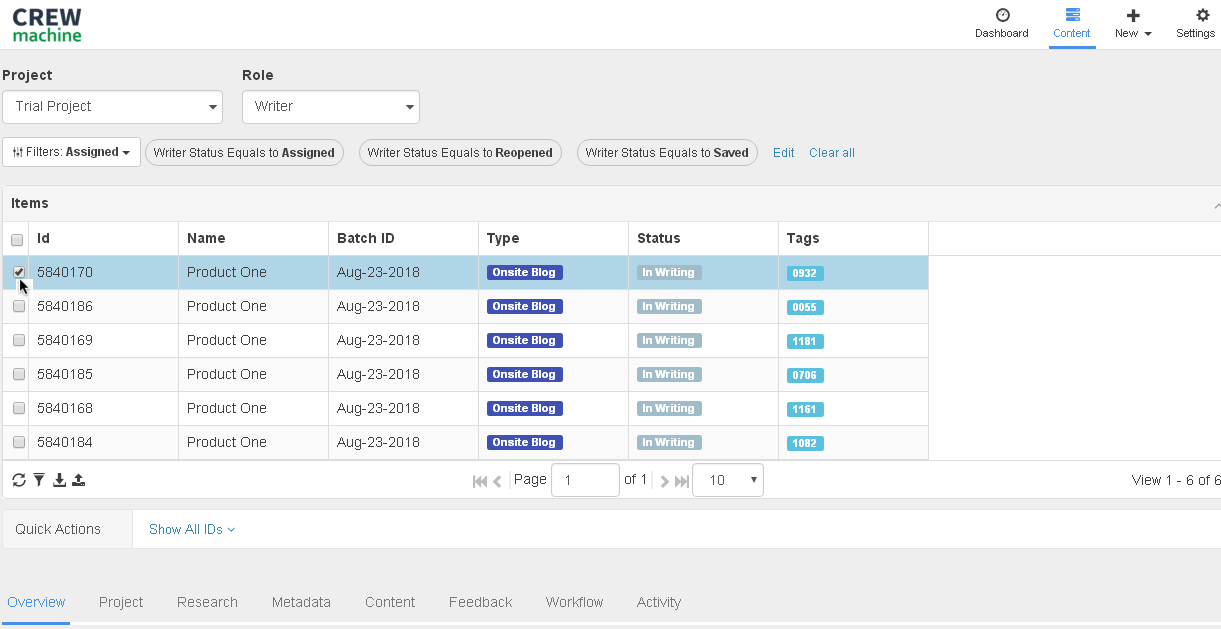Click the Writer Status Equals to Saved chip
This screenshot has width=1221, height=629.
(x=667, y=153)
